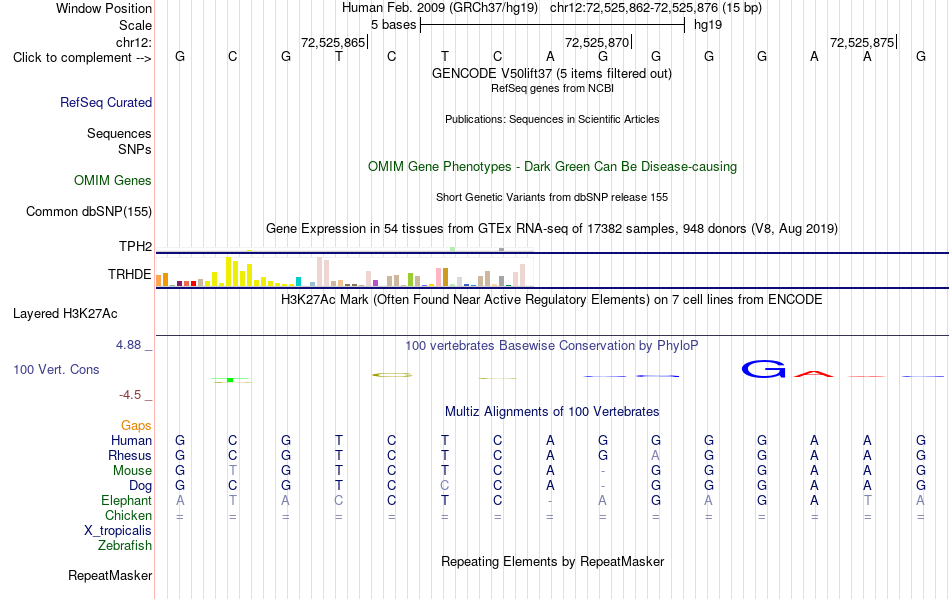Click the TPH2 gene expression label
Screen dimensions: 950x599
coord(135,246)
